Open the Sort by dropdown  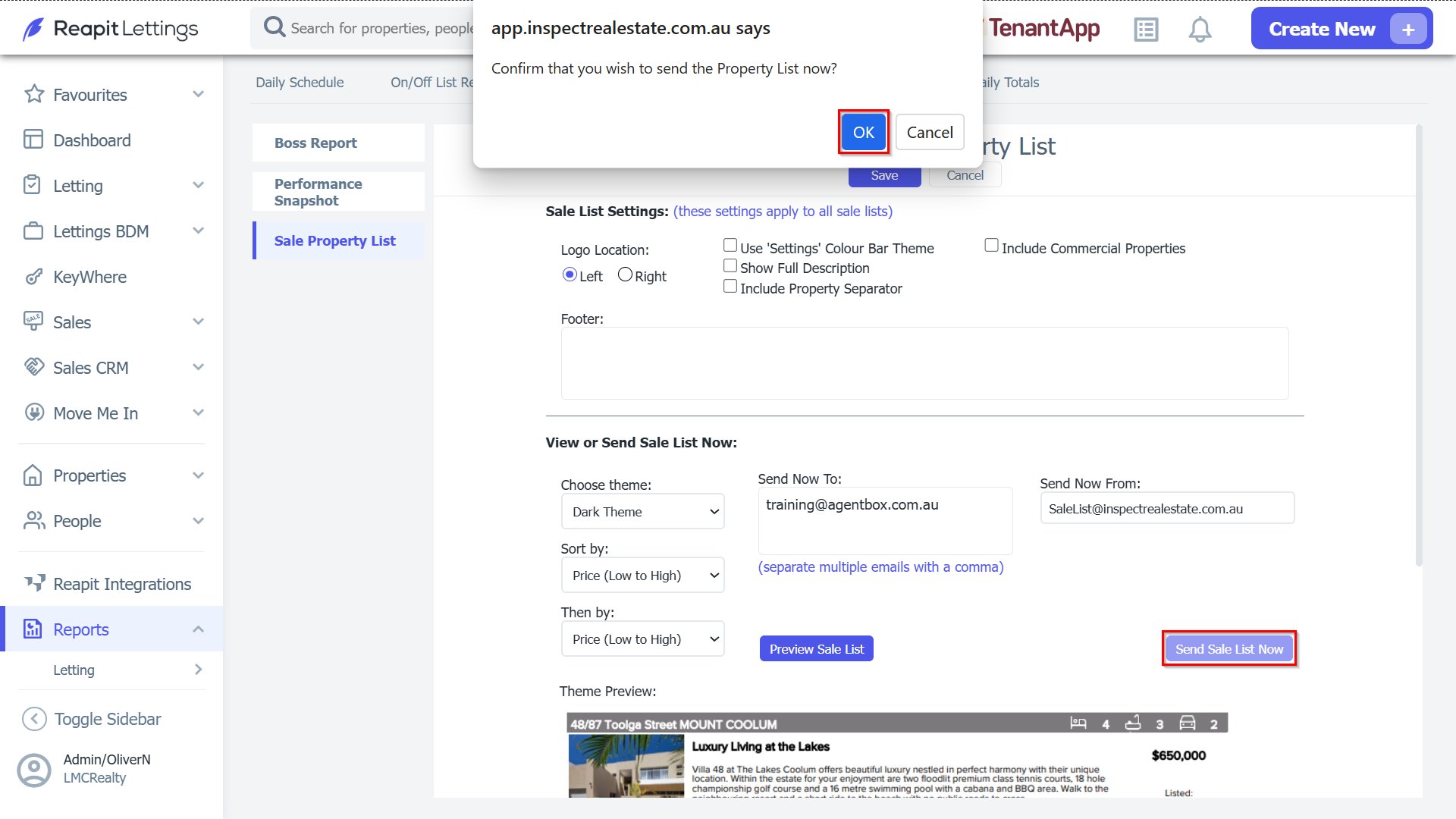pyautogui.click(x=642, y=576)
